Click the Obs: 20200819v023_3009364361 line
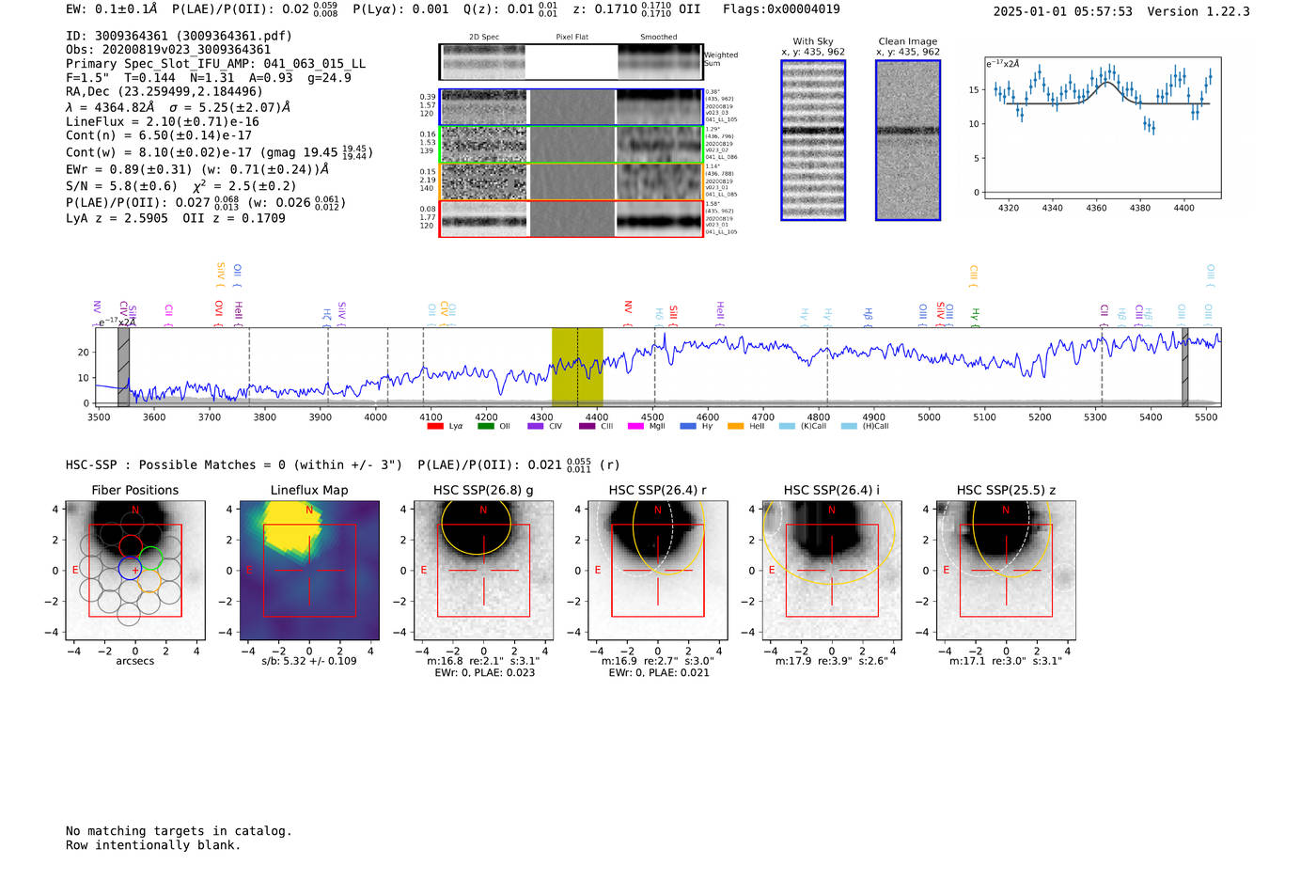 pos(168,50)
